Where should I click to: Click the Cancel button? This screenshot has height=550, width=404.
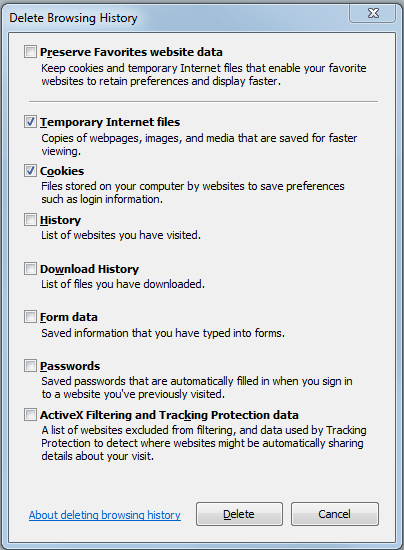tap(335, 514)
